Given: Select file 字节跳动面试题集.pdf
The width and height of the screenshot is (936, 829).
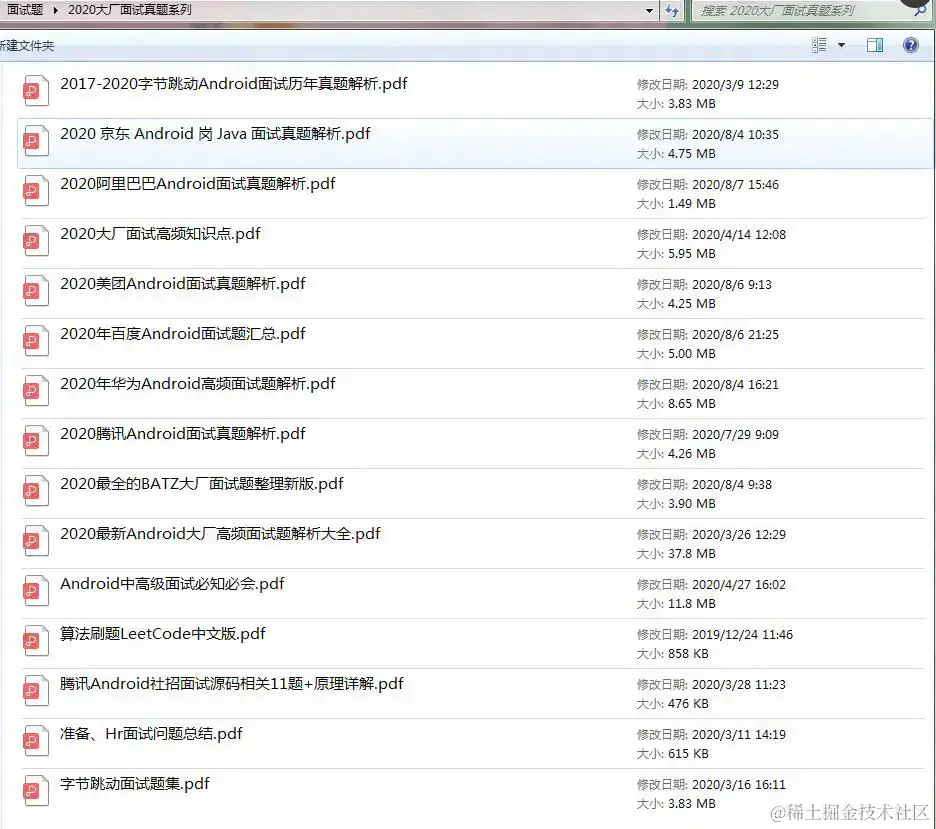Looking at the screenshot, I should pyautogui.click(x=135, y=784).
